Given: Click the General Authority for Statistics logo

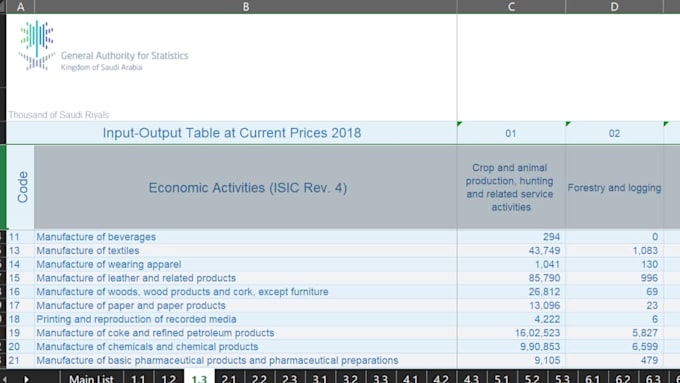Looking at the screenshot, I should click(103, 46).
